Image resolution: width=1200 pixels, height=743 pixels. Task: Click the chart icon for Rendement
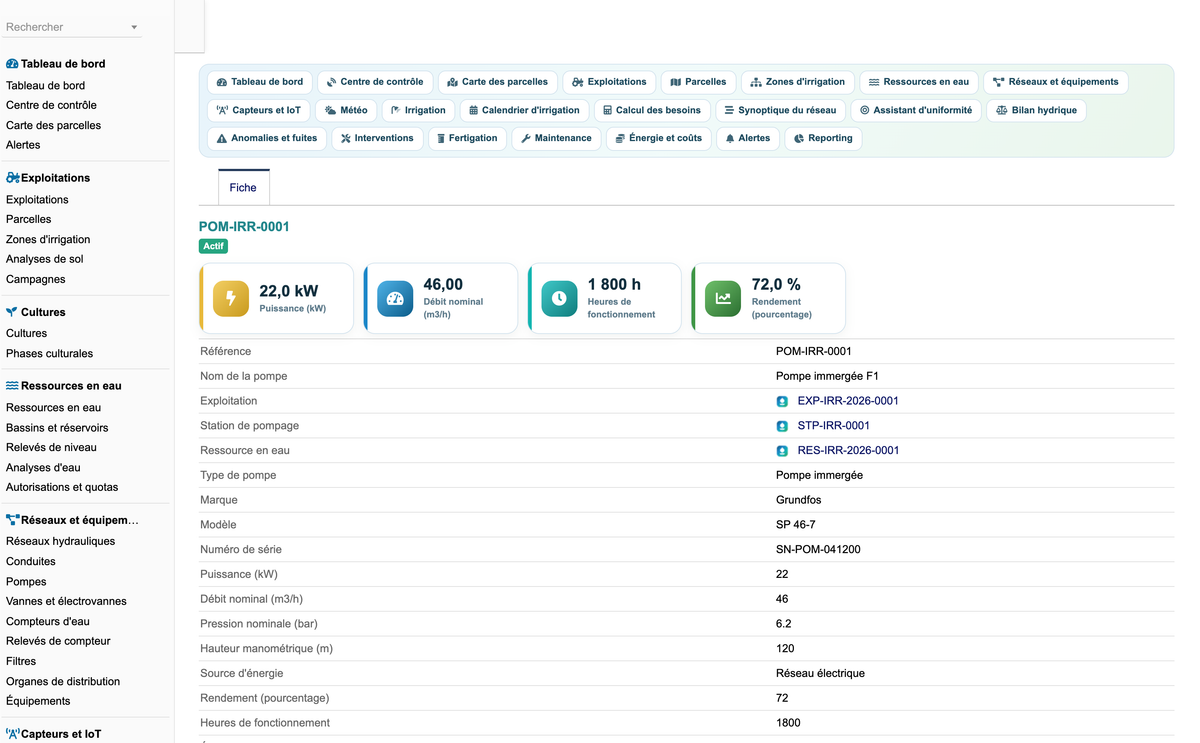[723, 298]
